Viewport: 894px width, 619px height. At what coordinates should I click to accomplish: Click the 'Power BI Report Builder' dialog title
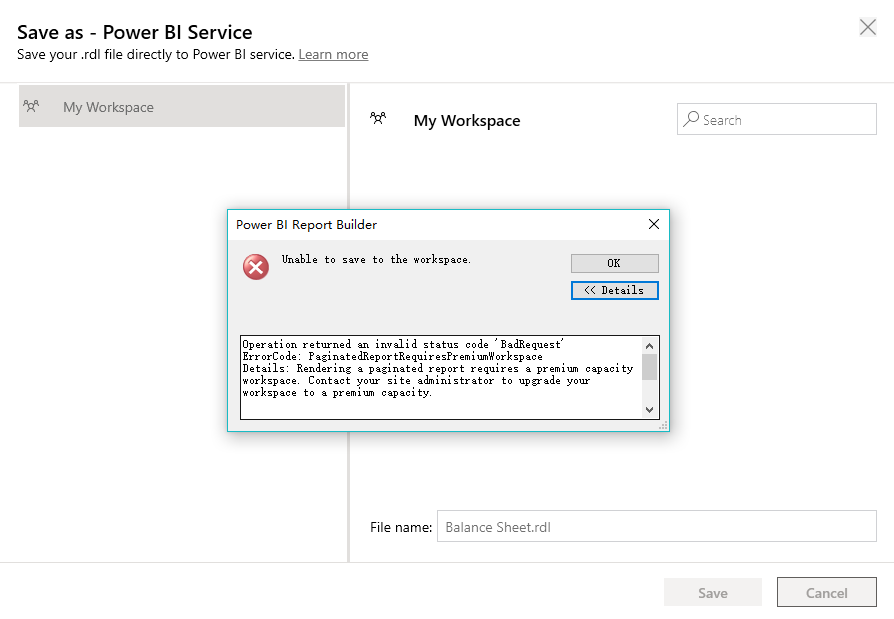tap(306, 225)
